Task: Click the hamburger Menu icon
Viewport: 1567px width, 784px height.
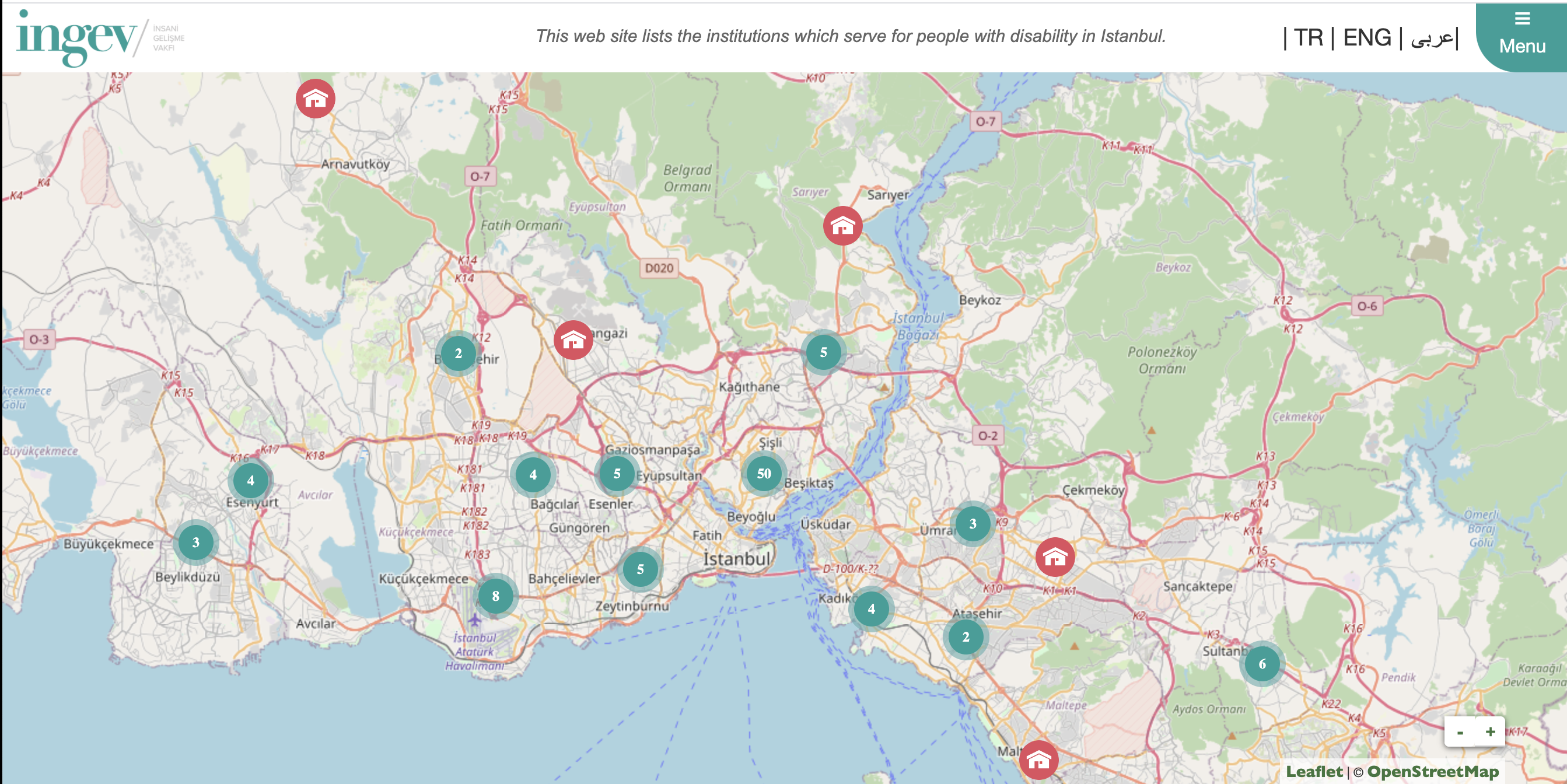Action: (1522, 19)
